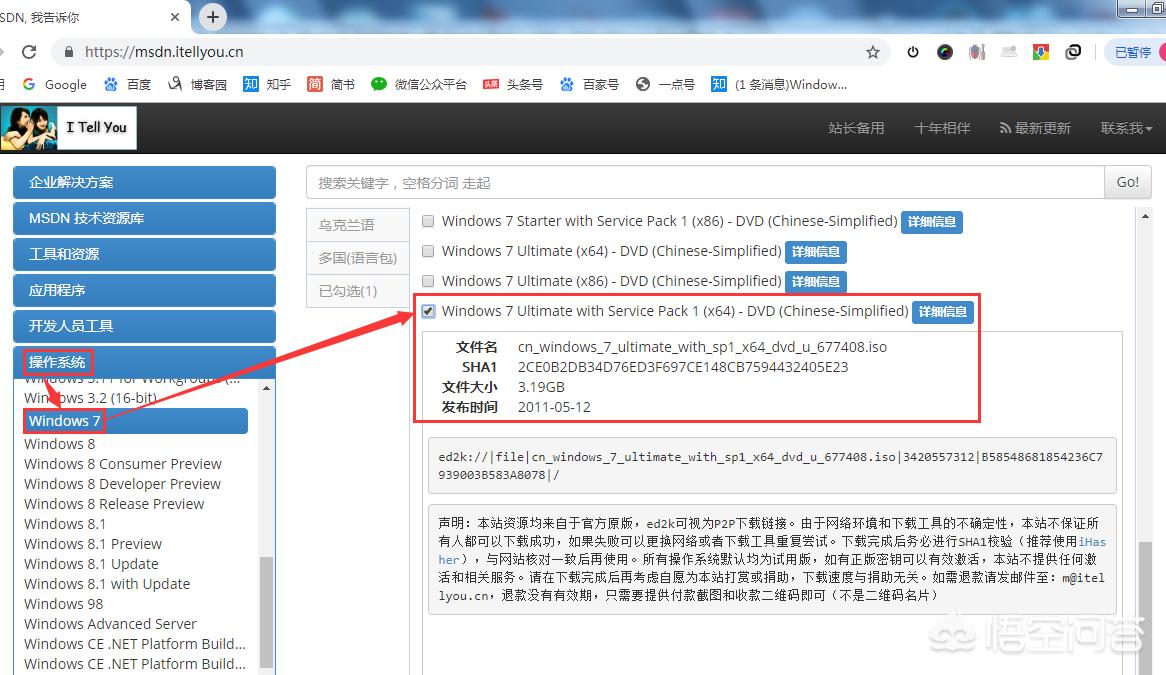Select Windows 7 in the OS list

tap(135, 421)
